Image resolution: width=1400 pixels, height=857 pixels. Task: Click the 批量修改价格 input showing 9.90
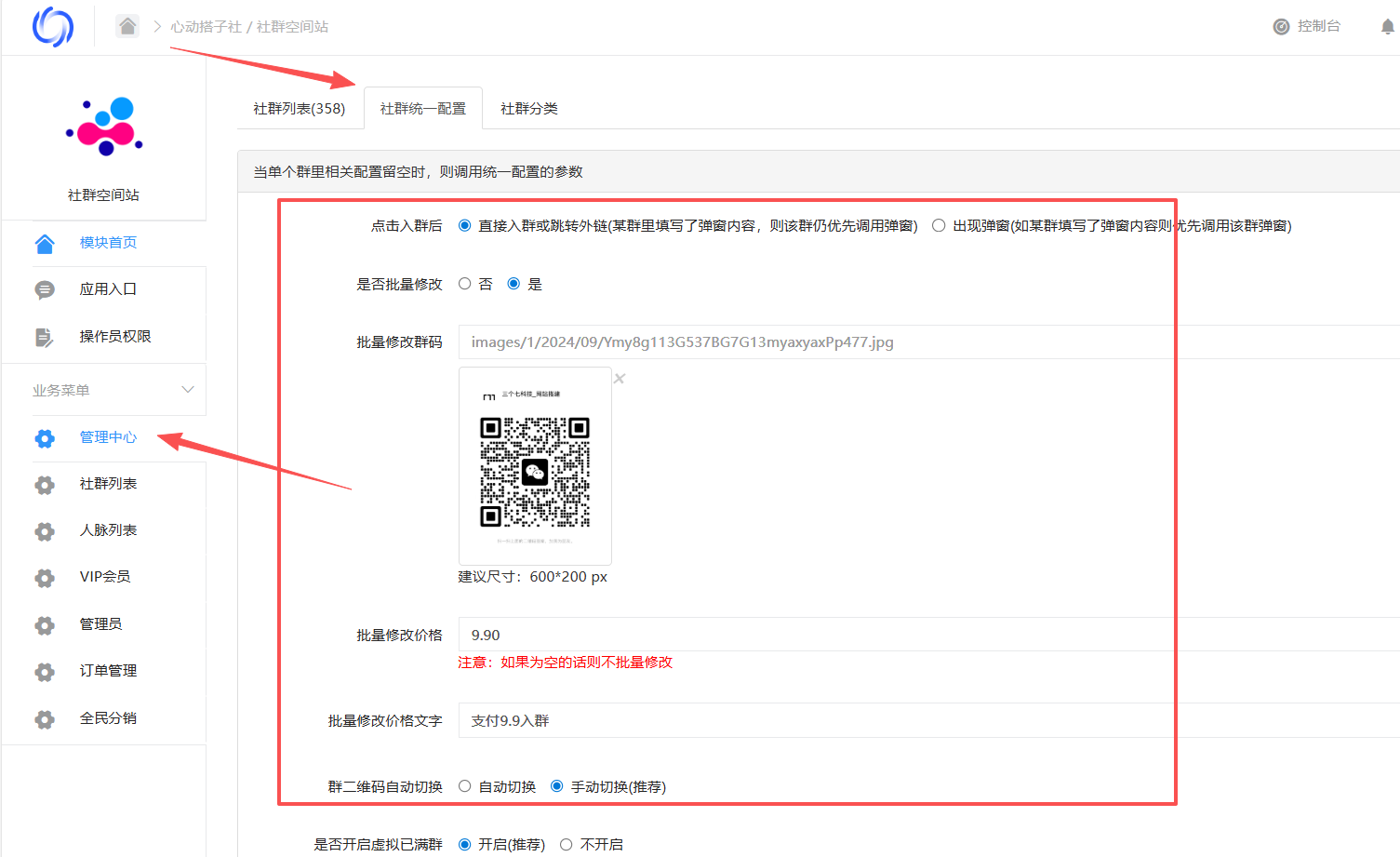651,634
